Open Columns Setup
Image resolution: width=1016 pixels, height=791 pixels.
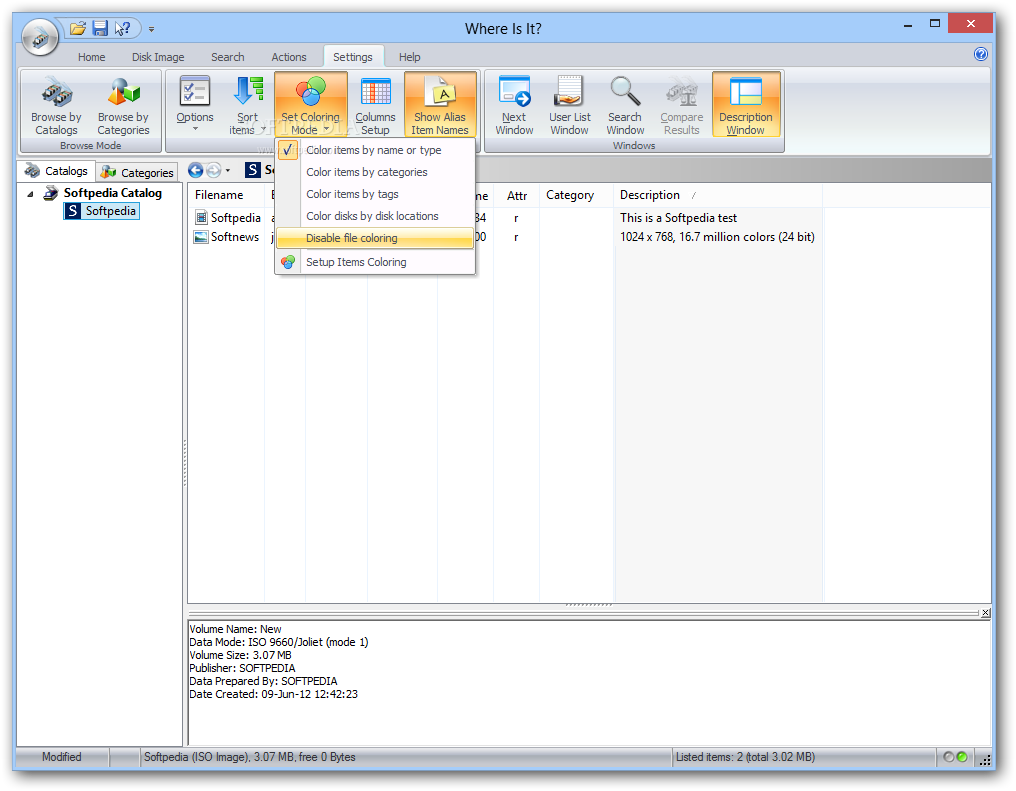click(x=375, y=106)
